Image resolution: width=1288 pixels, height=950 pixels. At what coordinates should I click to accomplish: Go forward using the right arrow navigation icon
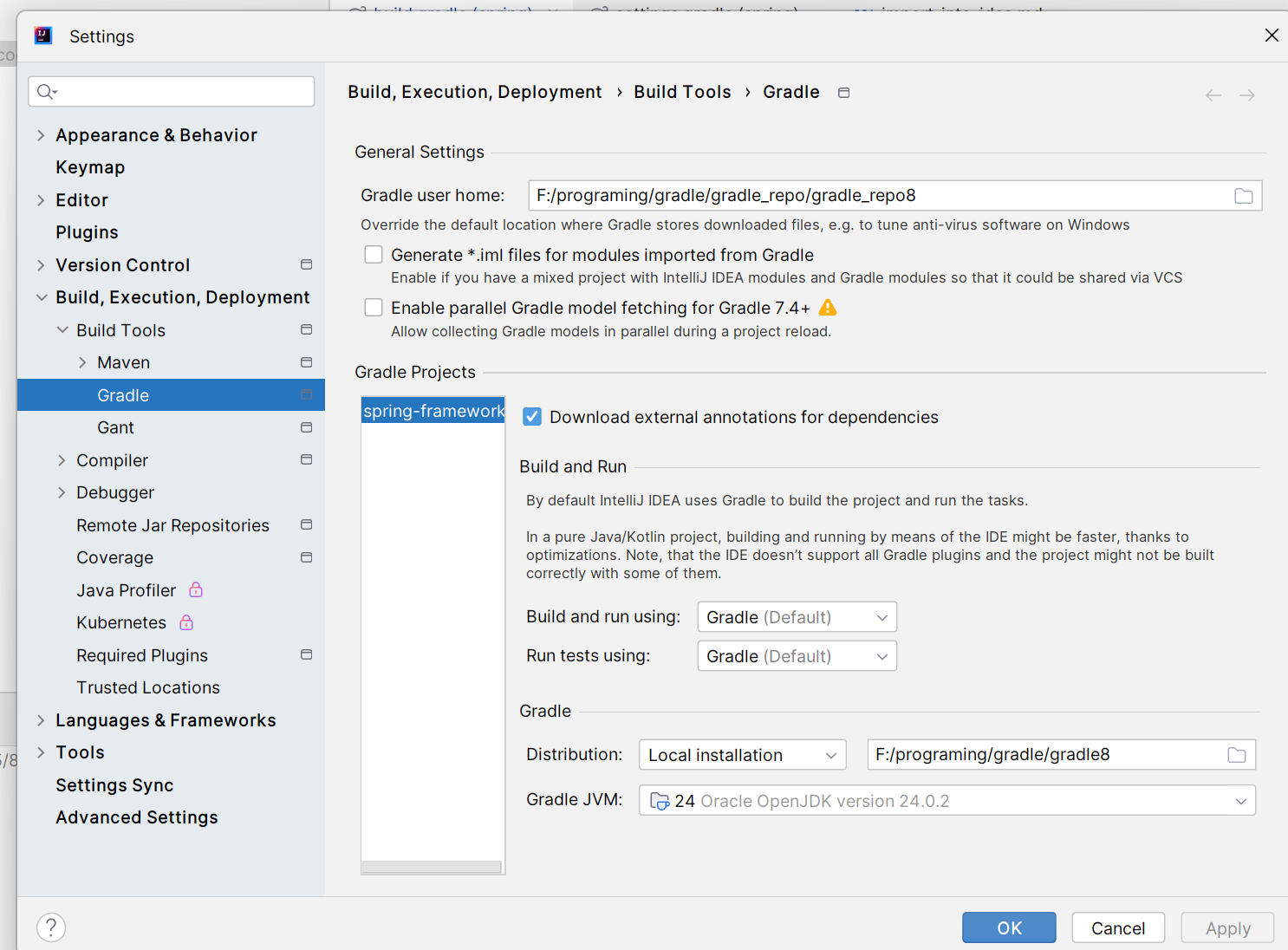[1247, 95]
